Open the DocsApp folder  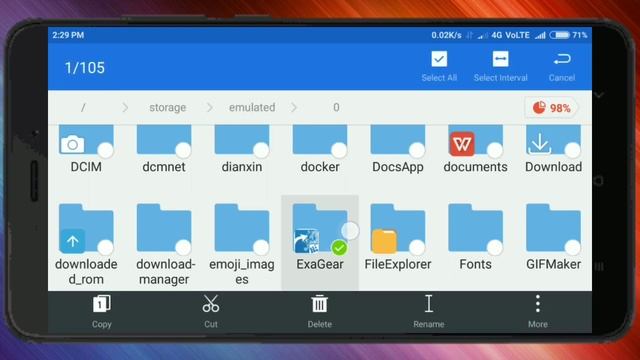[398, 140]
